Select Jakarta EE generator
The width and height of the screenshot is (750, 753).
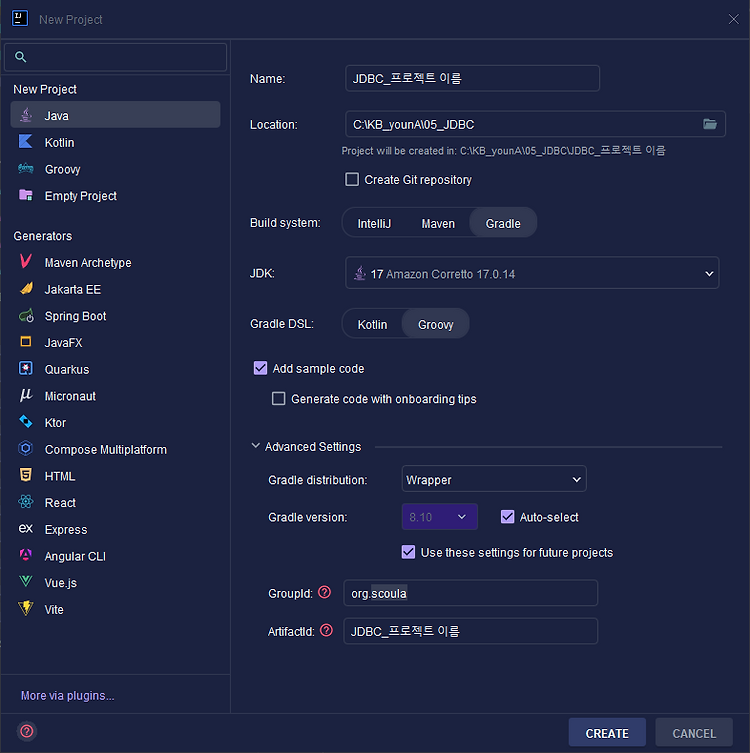click(x=115, y=289)
